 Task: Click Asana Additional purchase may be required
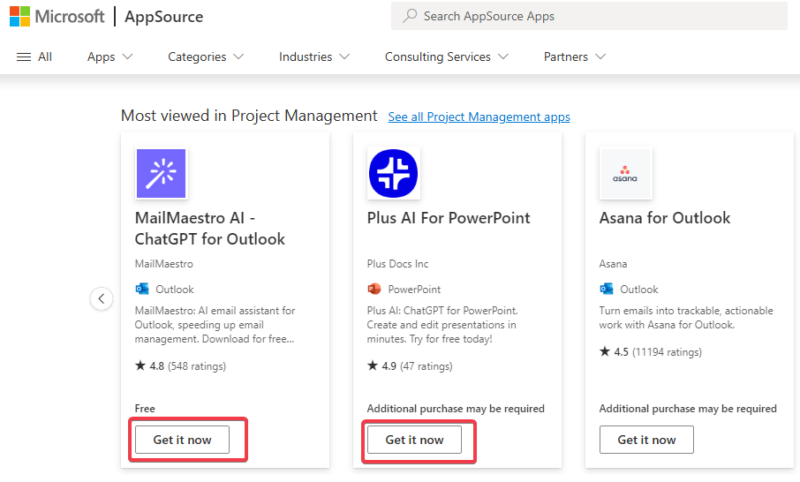(x=688, y=409)
